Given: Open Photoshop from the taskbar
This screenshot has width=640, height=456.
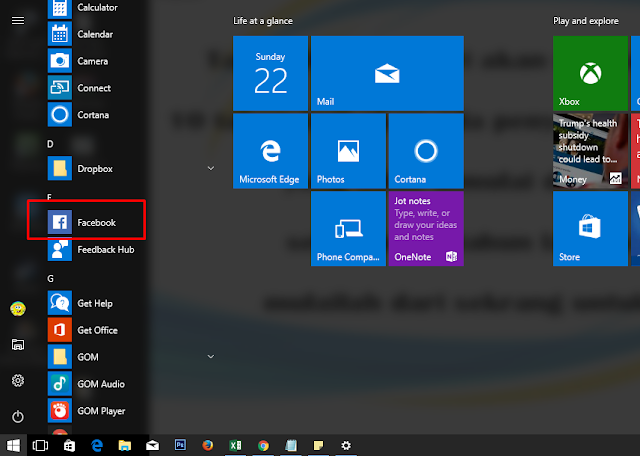Looking at the screenshot, I should pyautogui.click(x=180, y=445).
